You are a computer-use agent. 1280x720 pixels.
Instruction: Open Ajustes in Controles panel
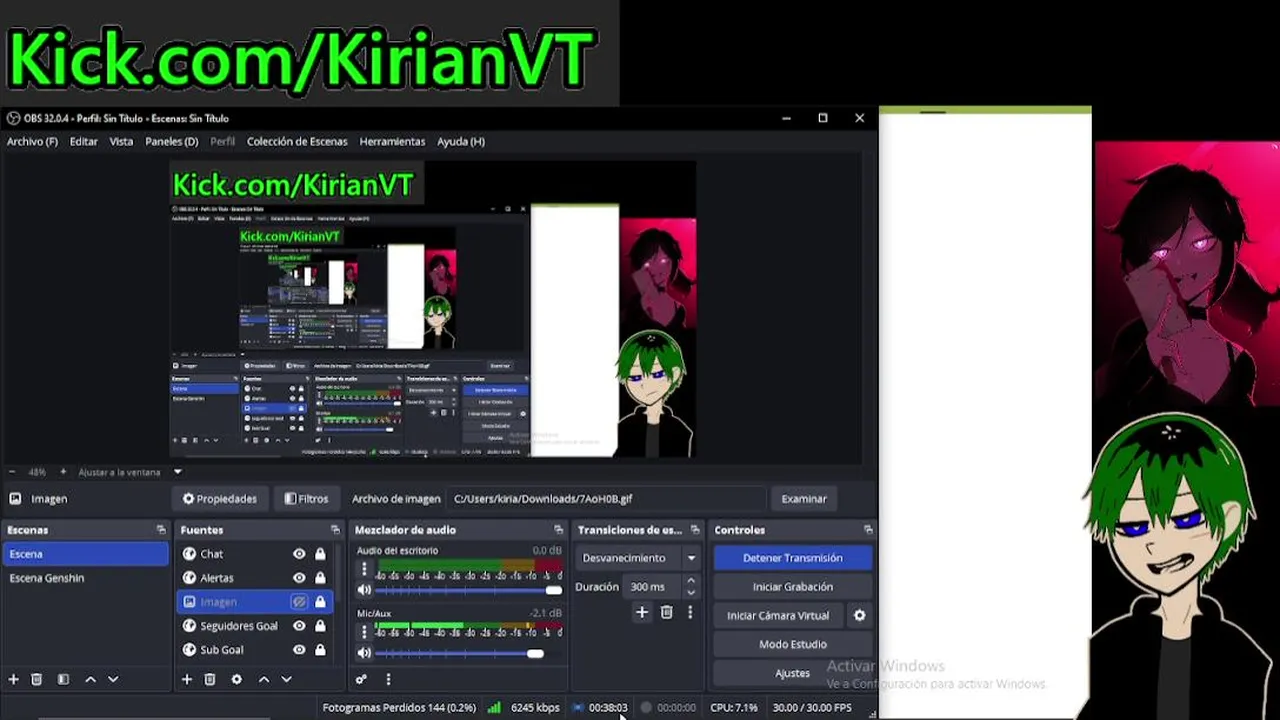[x=792, y=673]
